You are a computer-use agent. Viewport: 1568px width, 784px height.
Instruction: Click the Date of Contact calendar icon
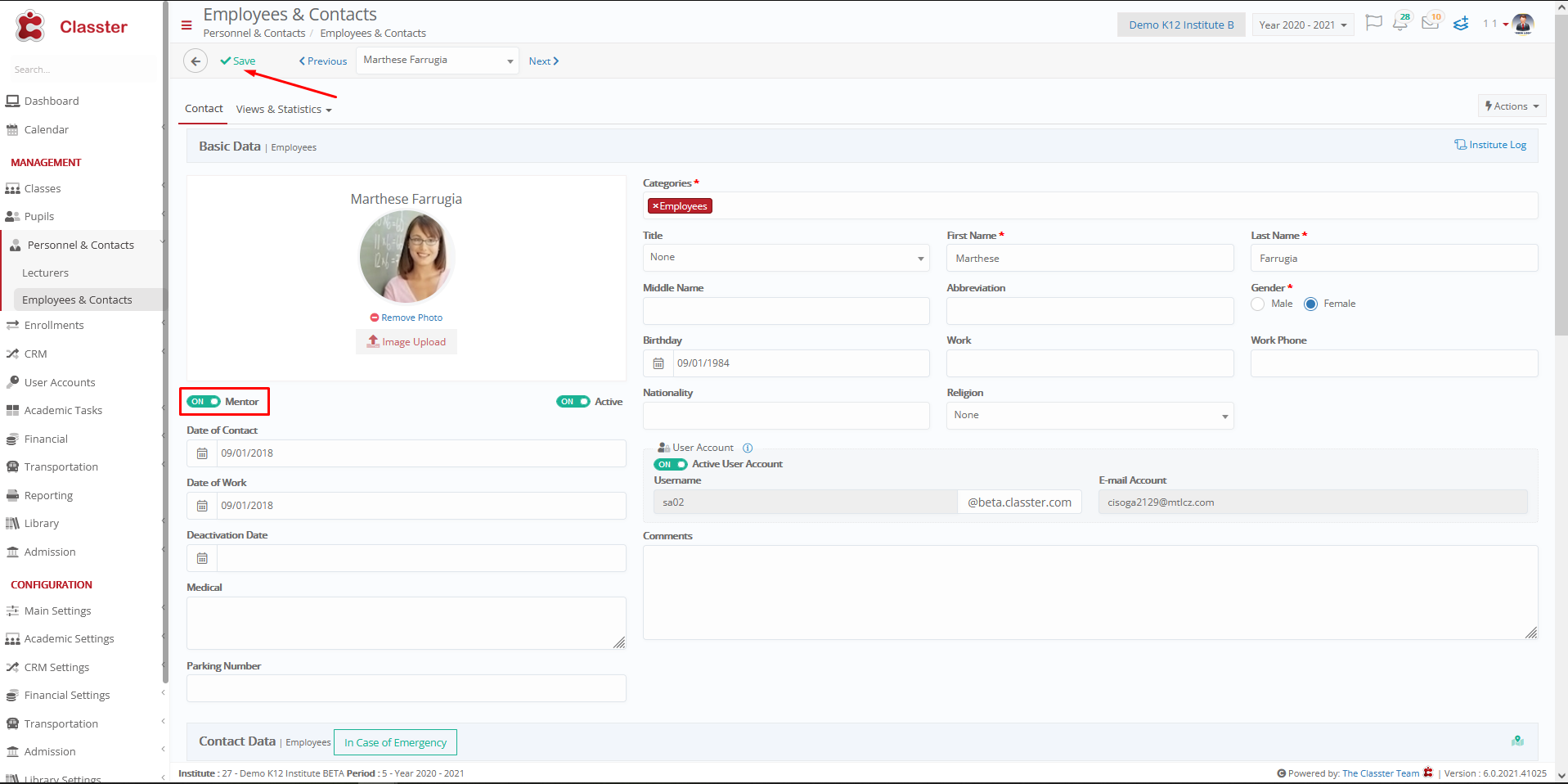click(202, 453)
